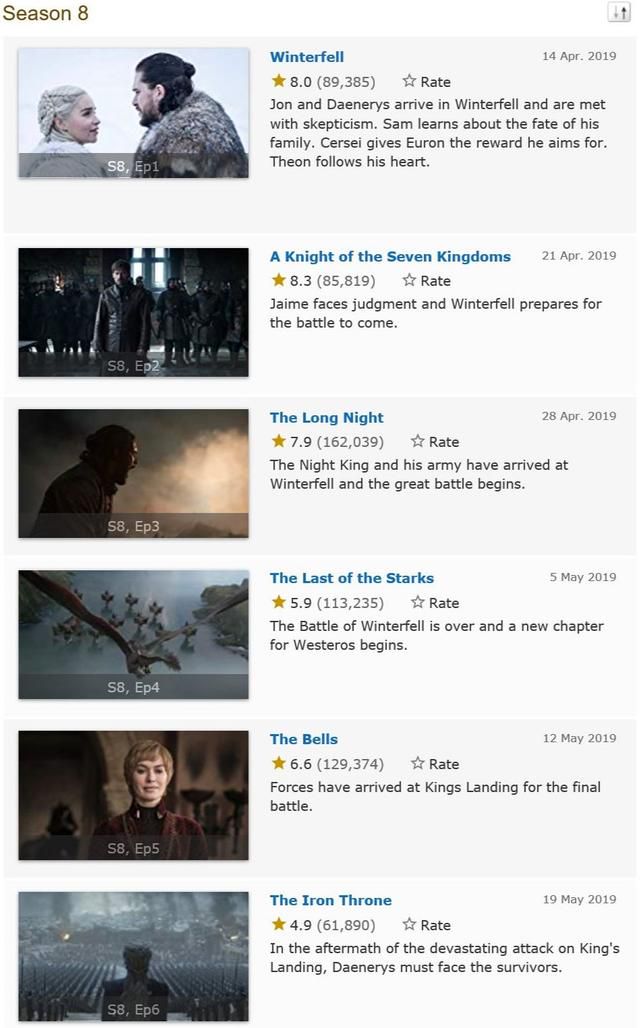Click the Rate star for The Bells
The width and height of the screenshot is (640, 1028).
click(418, 763)
